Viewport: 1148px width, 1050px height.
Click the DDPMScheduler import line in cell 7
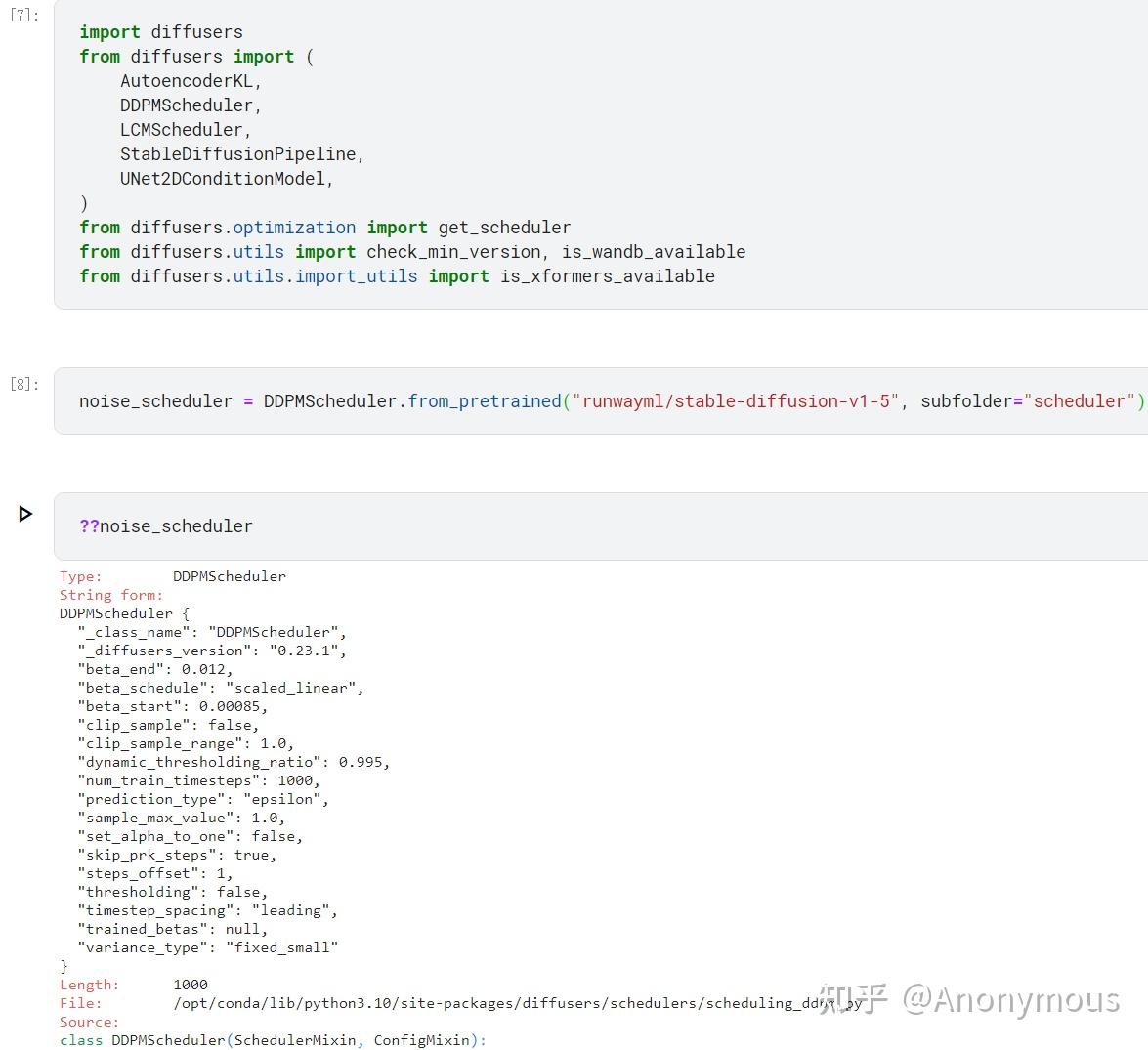click(x=190, y=105)
